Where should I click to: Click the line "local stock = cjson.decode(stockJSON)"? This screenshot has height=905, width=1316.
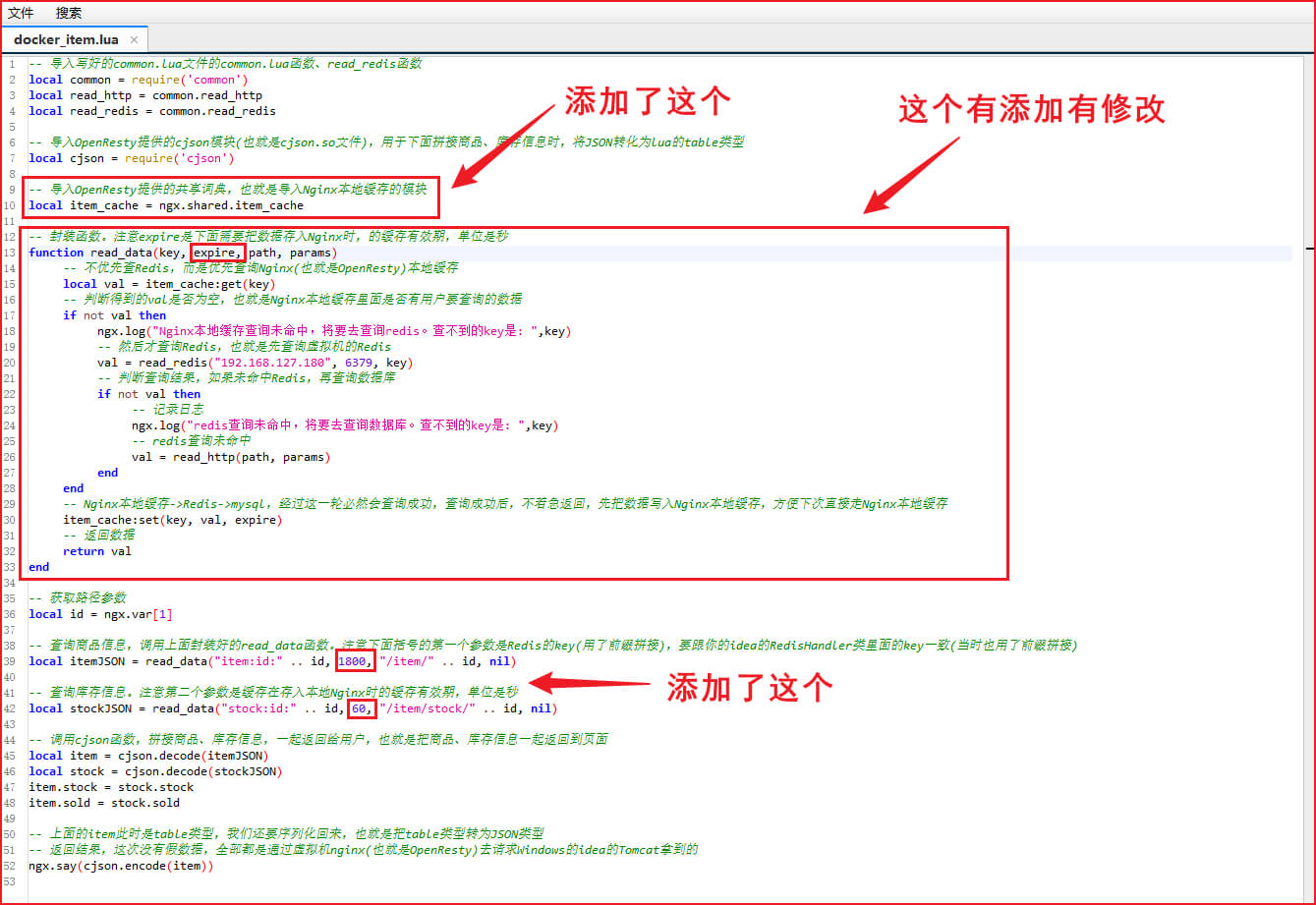pos(155,771)
